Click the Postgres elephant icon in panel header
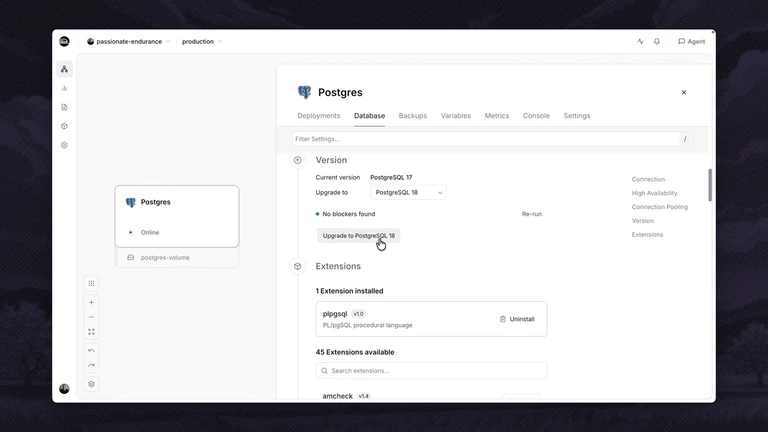Screen dimensions: 768x432 tap(304, 92)
